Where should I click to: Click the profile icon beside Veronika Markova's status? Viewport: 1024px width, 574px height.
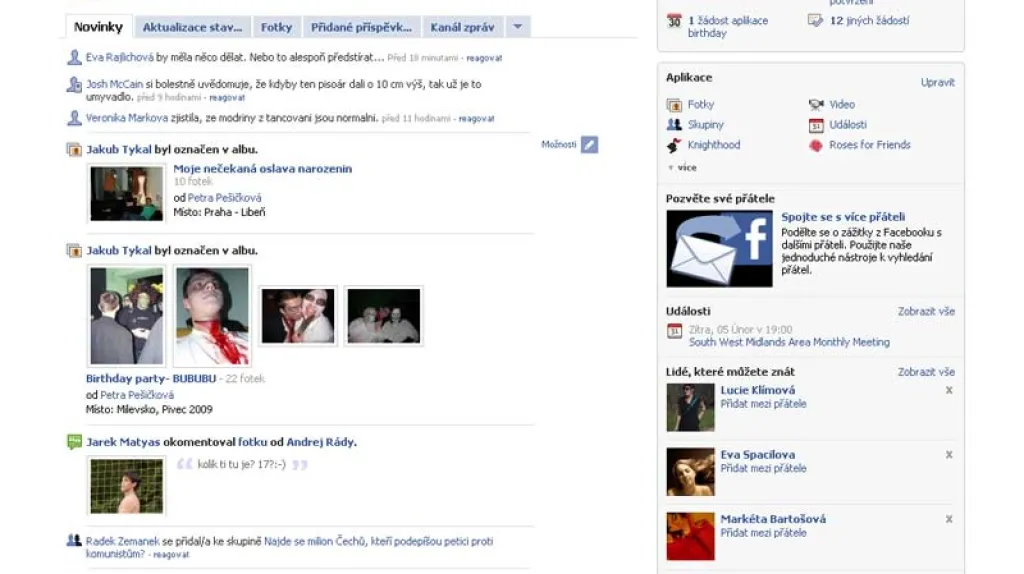click(74, 118)
